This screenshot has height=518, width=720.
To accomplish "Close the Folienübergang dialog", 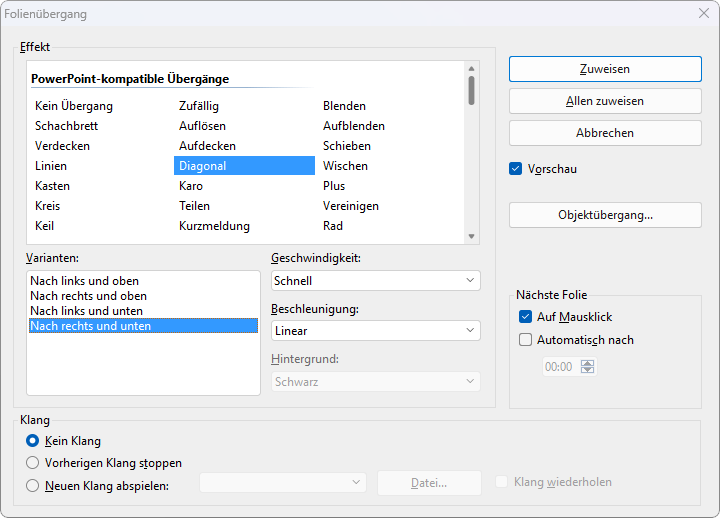I will [x=704, y=13].
